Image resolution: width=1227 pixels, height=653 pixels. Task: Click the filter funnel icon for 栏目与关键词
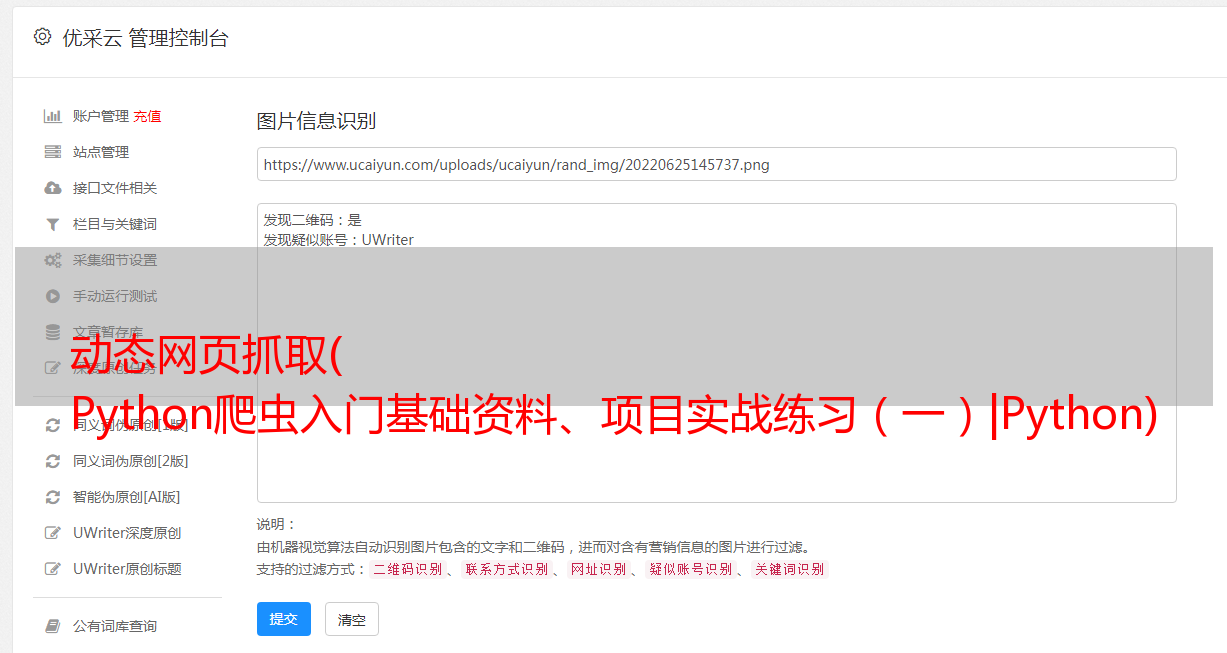pyautogui.click(x=53, y=224)
